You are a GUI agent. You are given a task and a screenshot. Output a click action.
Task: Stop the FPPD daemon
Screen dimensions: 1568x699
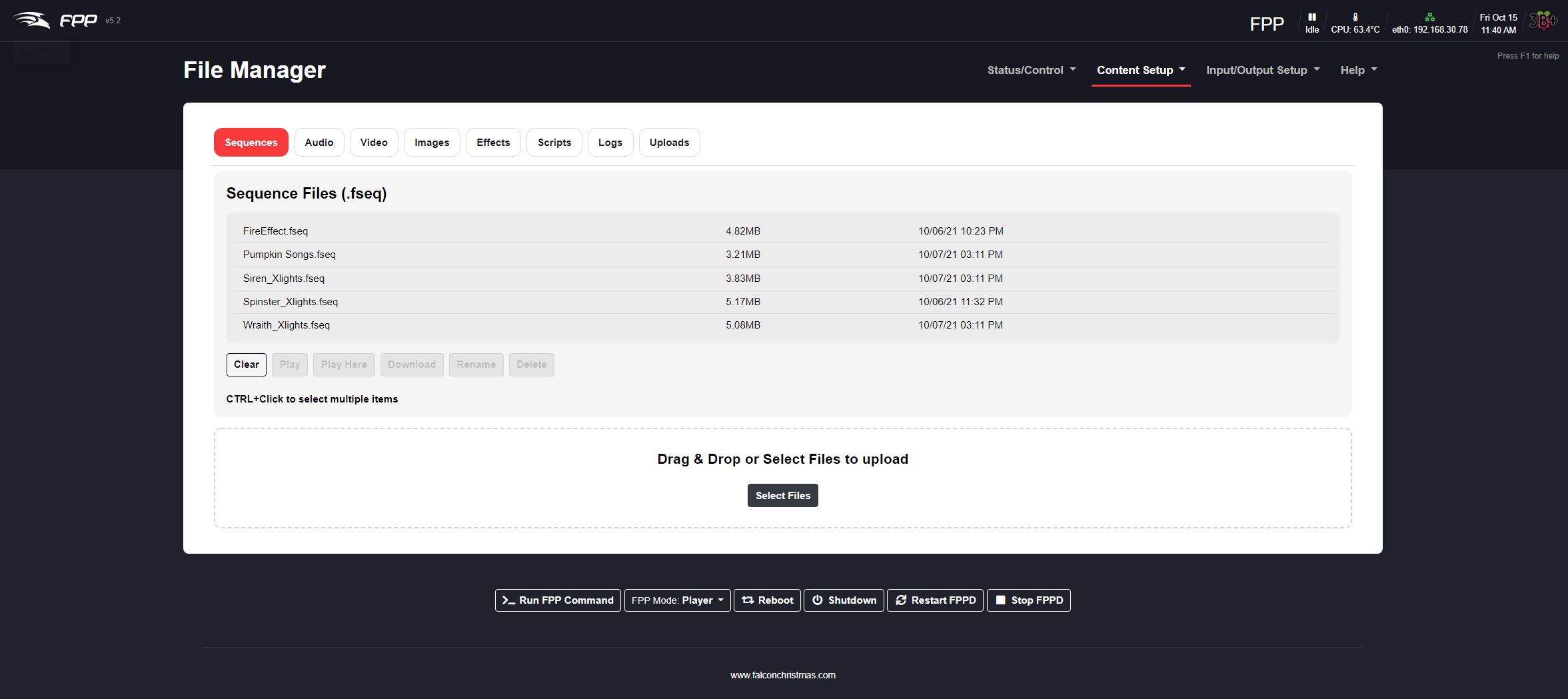[x=1028, y=600]
